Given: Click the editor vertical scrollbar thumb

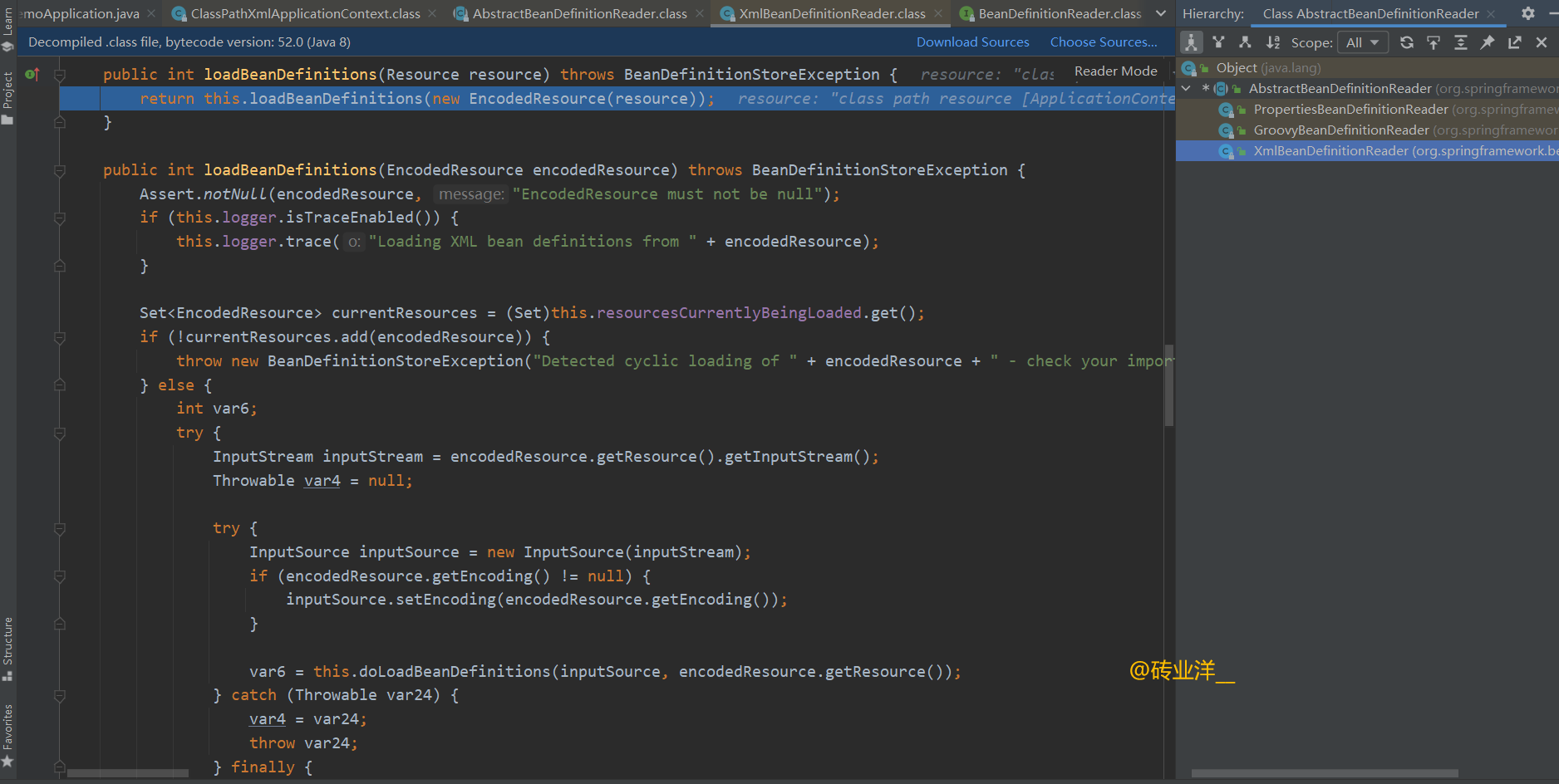Looking at the screenshot, I should 1169,385.
